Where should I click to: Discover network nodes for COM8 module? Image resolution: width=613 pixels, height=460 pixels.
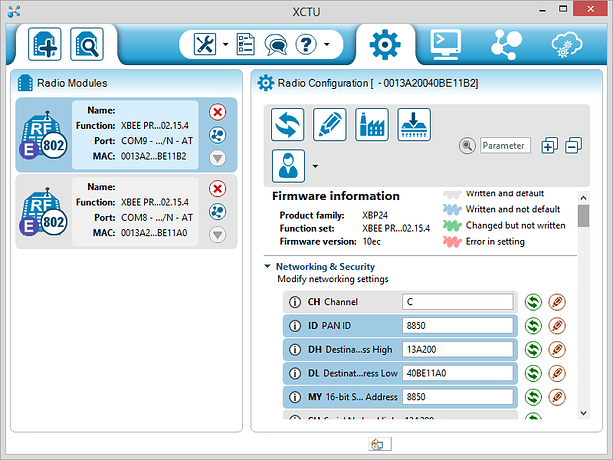(x=217, y=211)
